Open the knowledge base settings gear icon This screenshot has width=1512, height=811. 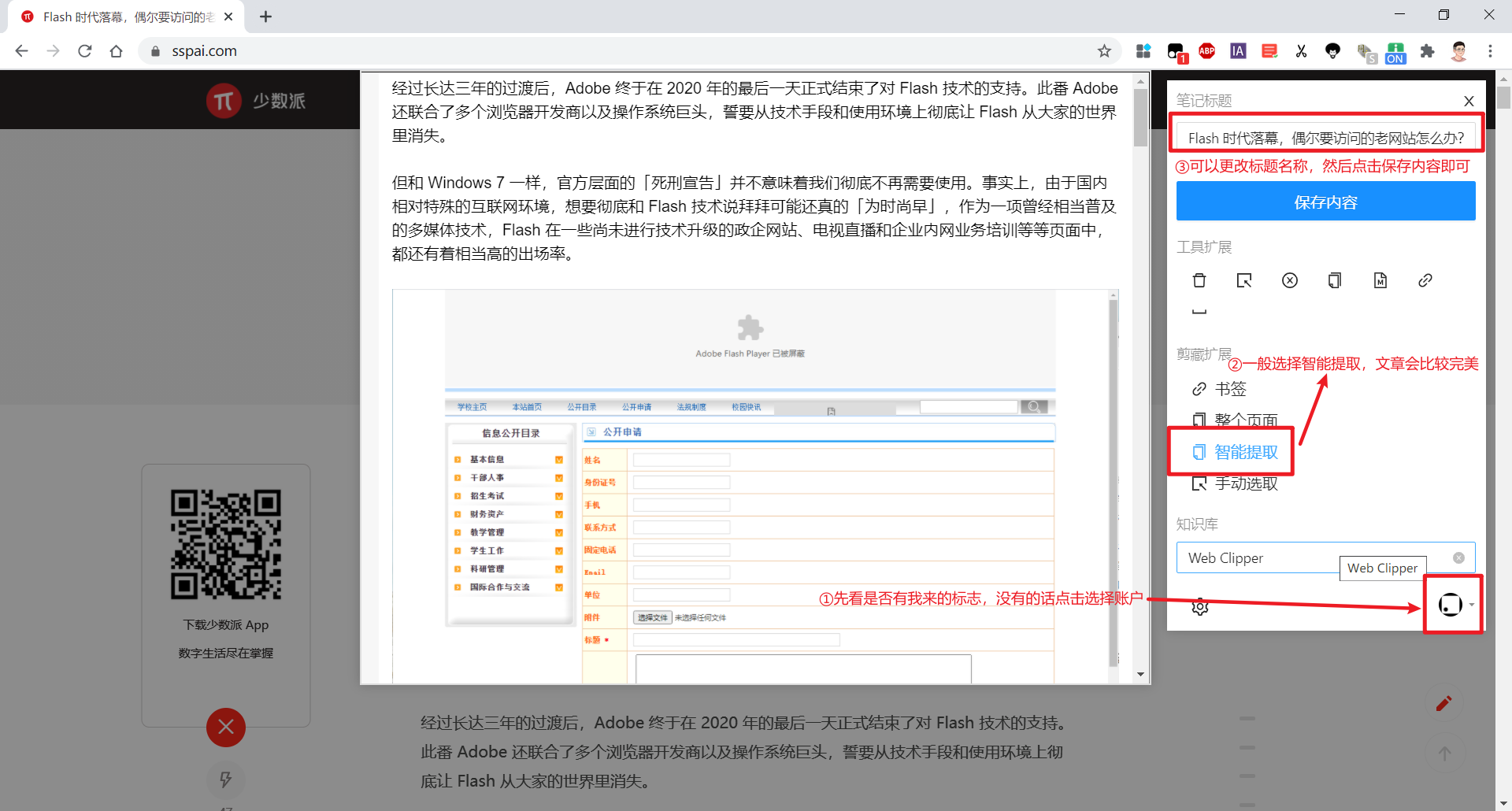[1199, 607]
